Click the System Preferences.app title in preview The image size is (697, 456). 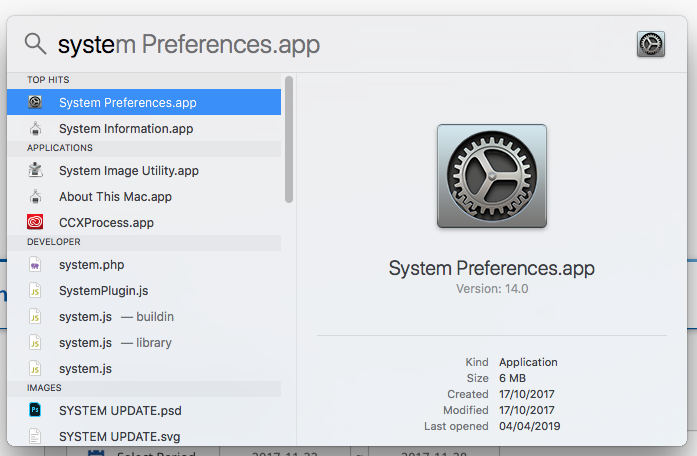(491, 269)
